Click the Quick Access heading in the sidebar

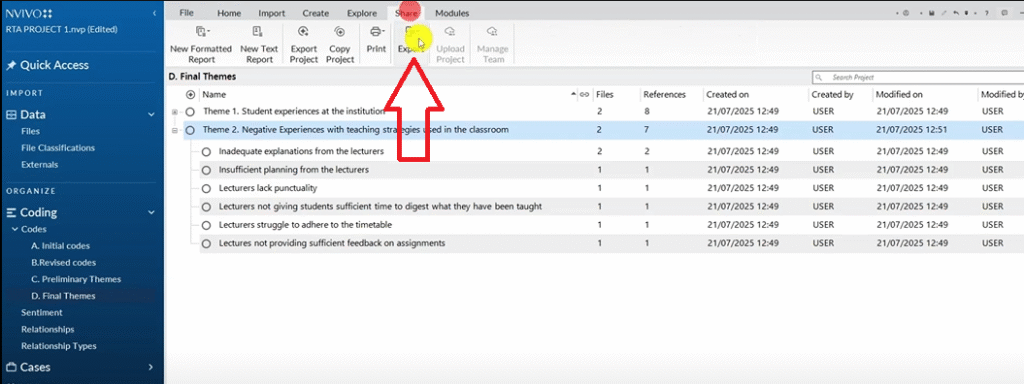click(x=54, y=65)
